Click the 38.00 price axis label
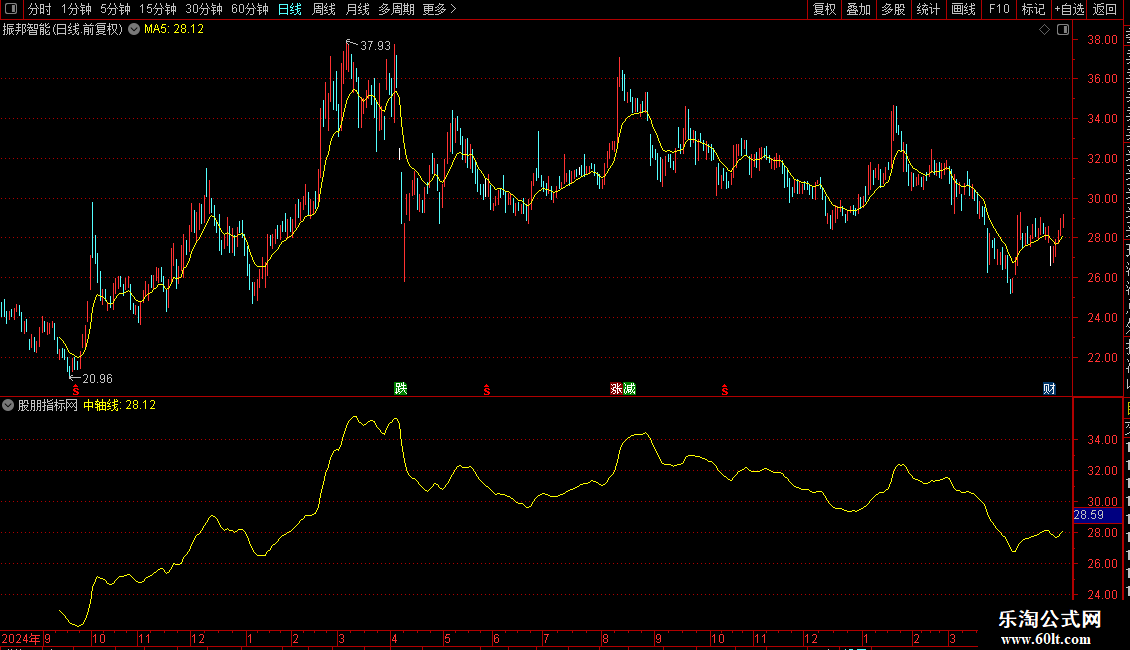The width and height of the screenshot is (1130, 650). (x=1103, y=40)
